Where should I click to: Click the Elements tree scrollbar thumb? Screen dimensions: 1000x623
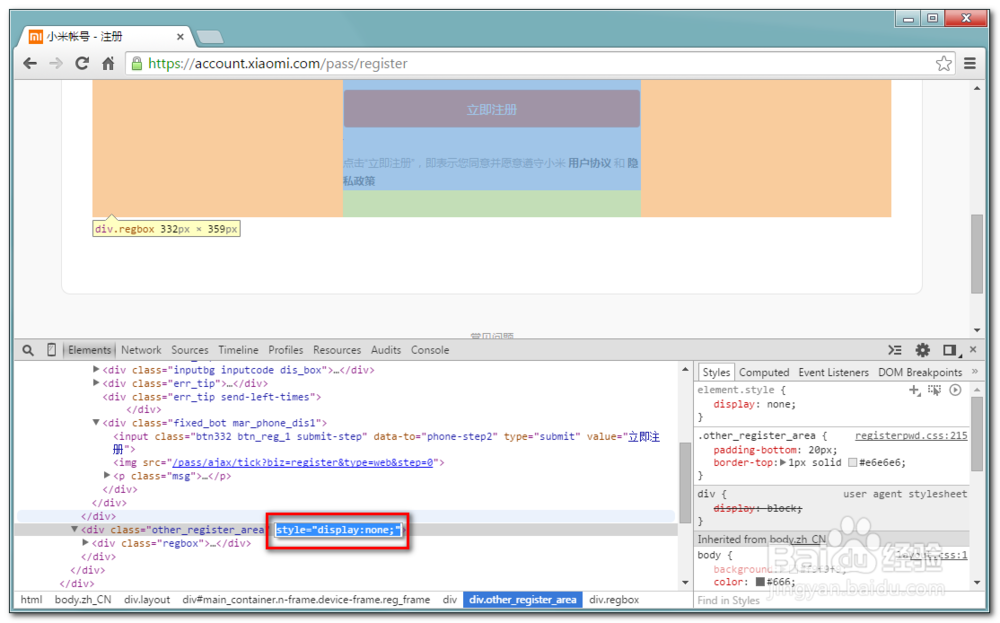(686, 483)
